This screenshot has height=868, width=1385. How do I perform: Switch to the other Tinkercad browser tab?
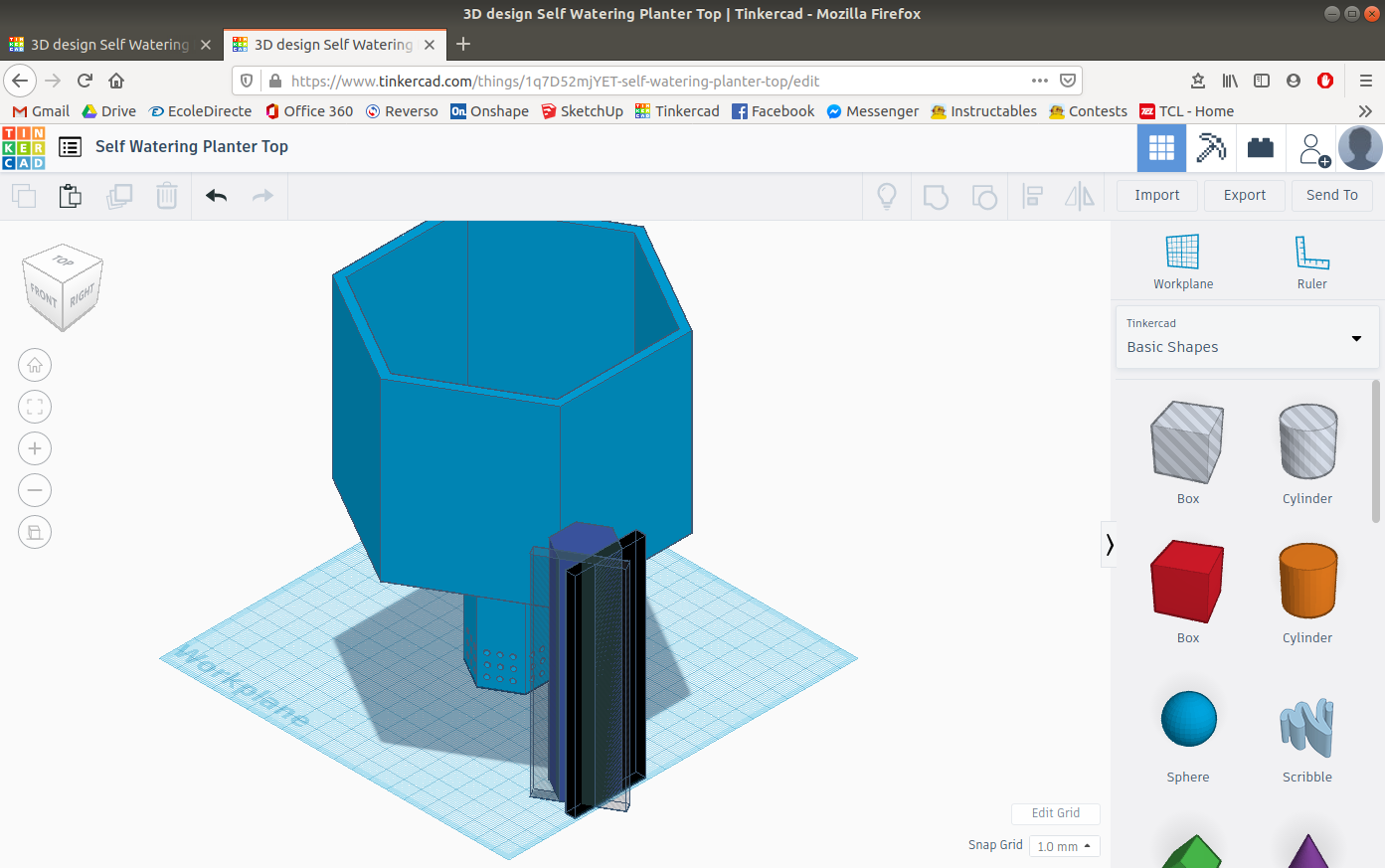tap(109, 44)
